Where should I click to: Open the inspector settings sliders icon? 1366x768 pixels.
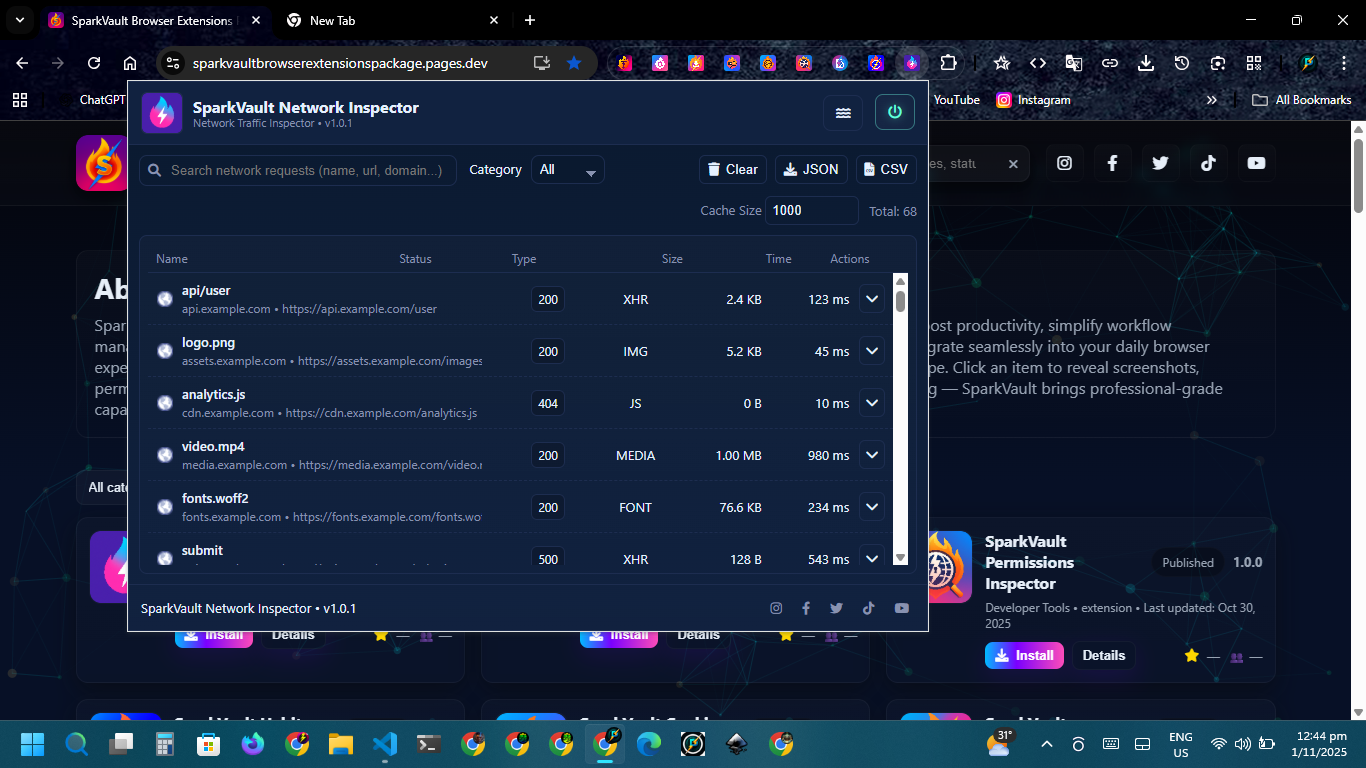click(x=843, y=112)
